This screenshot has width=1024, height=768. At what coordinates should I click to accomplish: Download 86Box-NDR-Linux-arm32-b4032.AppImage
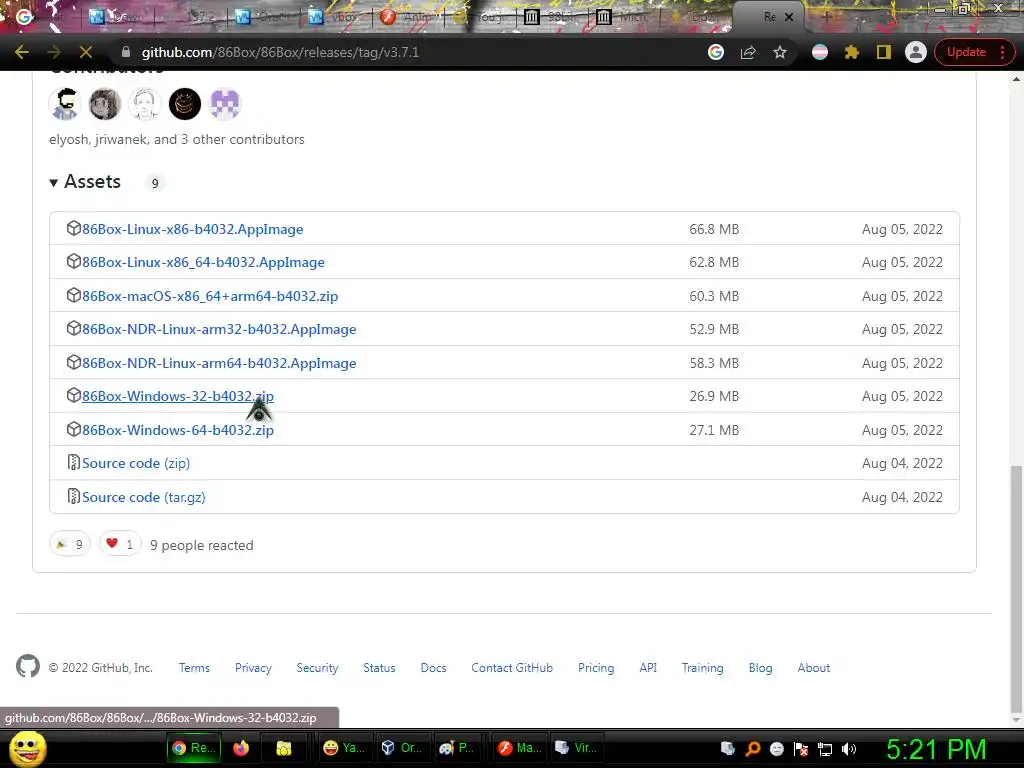pyautogui.click(x=219, y=329)
